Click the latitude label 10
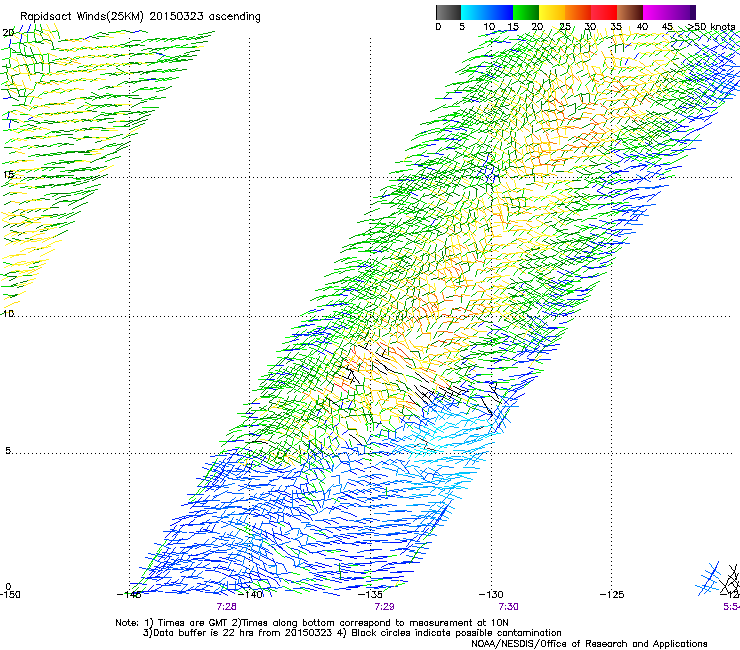 [x=8, y=313]
